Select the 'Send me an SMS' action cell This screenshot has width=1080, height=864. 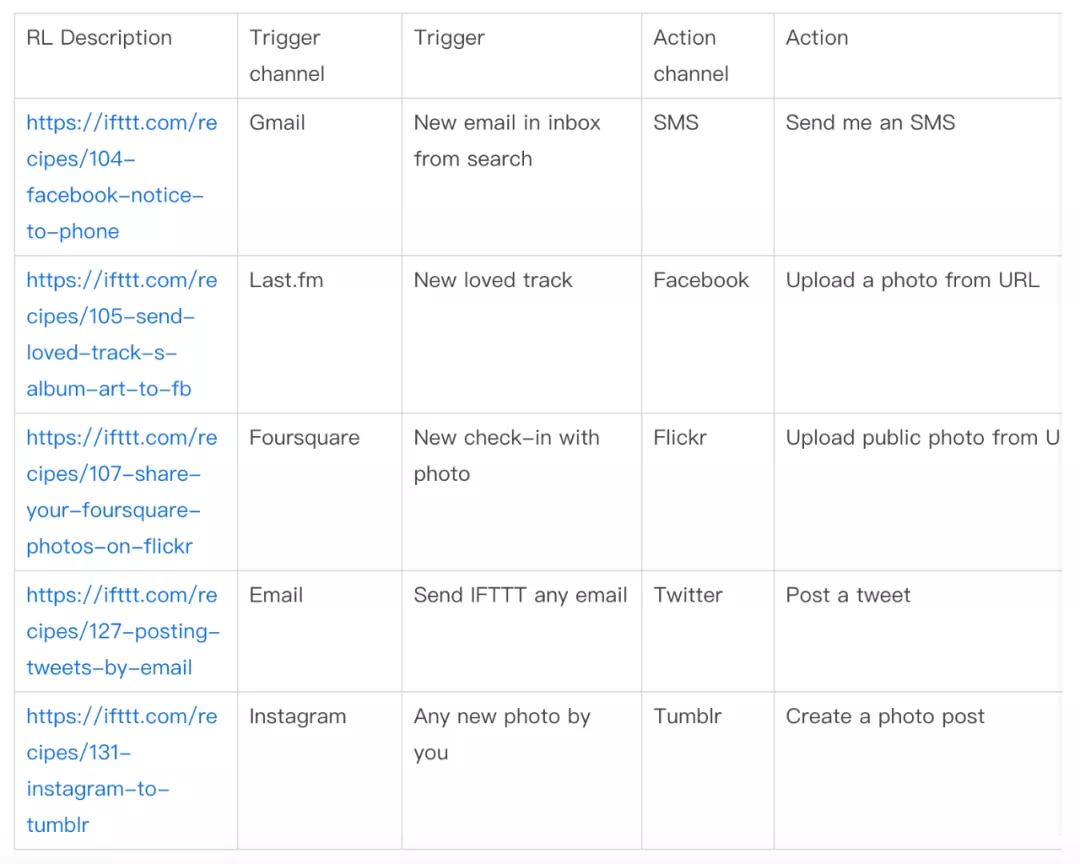[x=871, y=123]
